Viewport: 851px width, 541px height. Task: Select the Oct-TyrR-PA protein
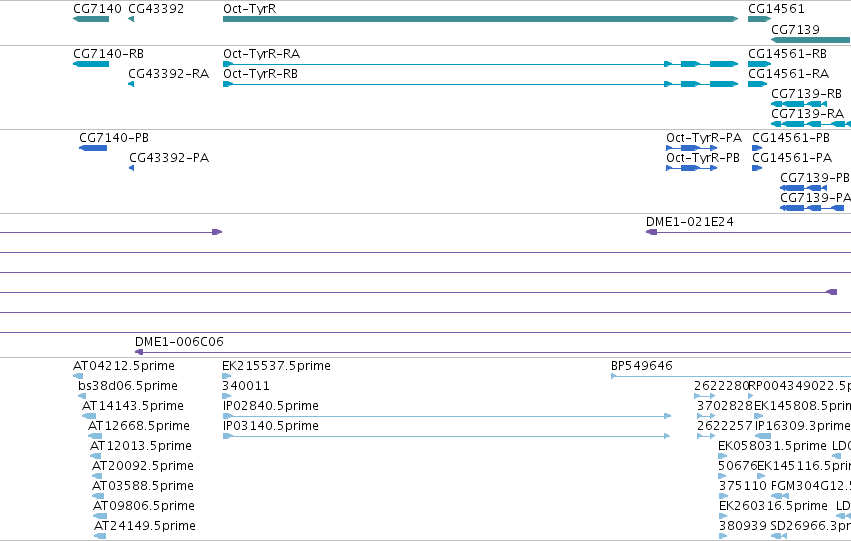[x=691, y=148]
